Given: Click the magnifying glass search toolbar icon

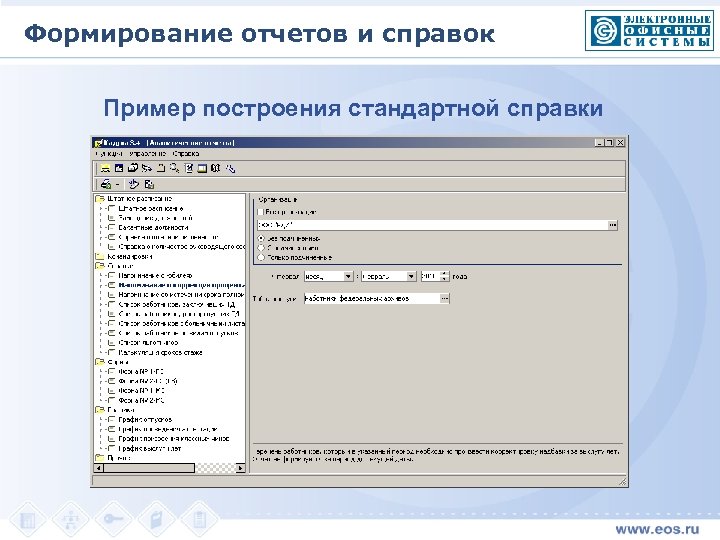Looking at the screenshot, I should point(174,168).
